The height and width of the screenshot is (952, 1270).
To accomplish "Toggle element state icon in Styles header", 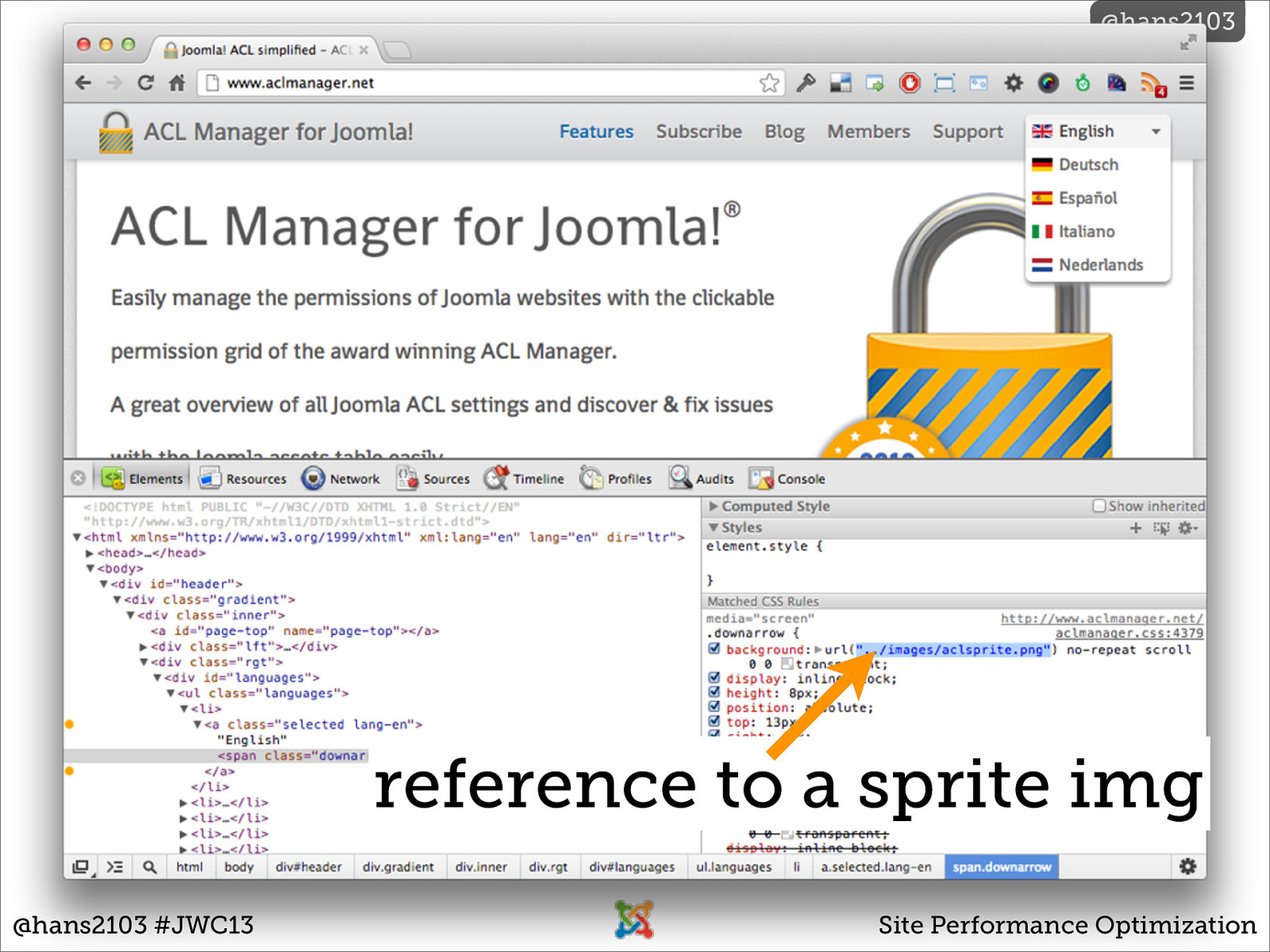I will [x=1161, y=528].
